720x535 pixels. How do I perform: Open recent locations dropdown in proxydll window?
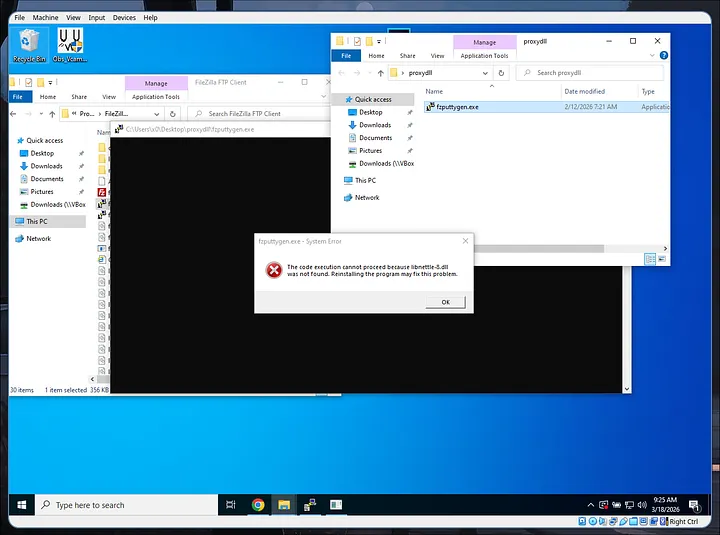370,73
